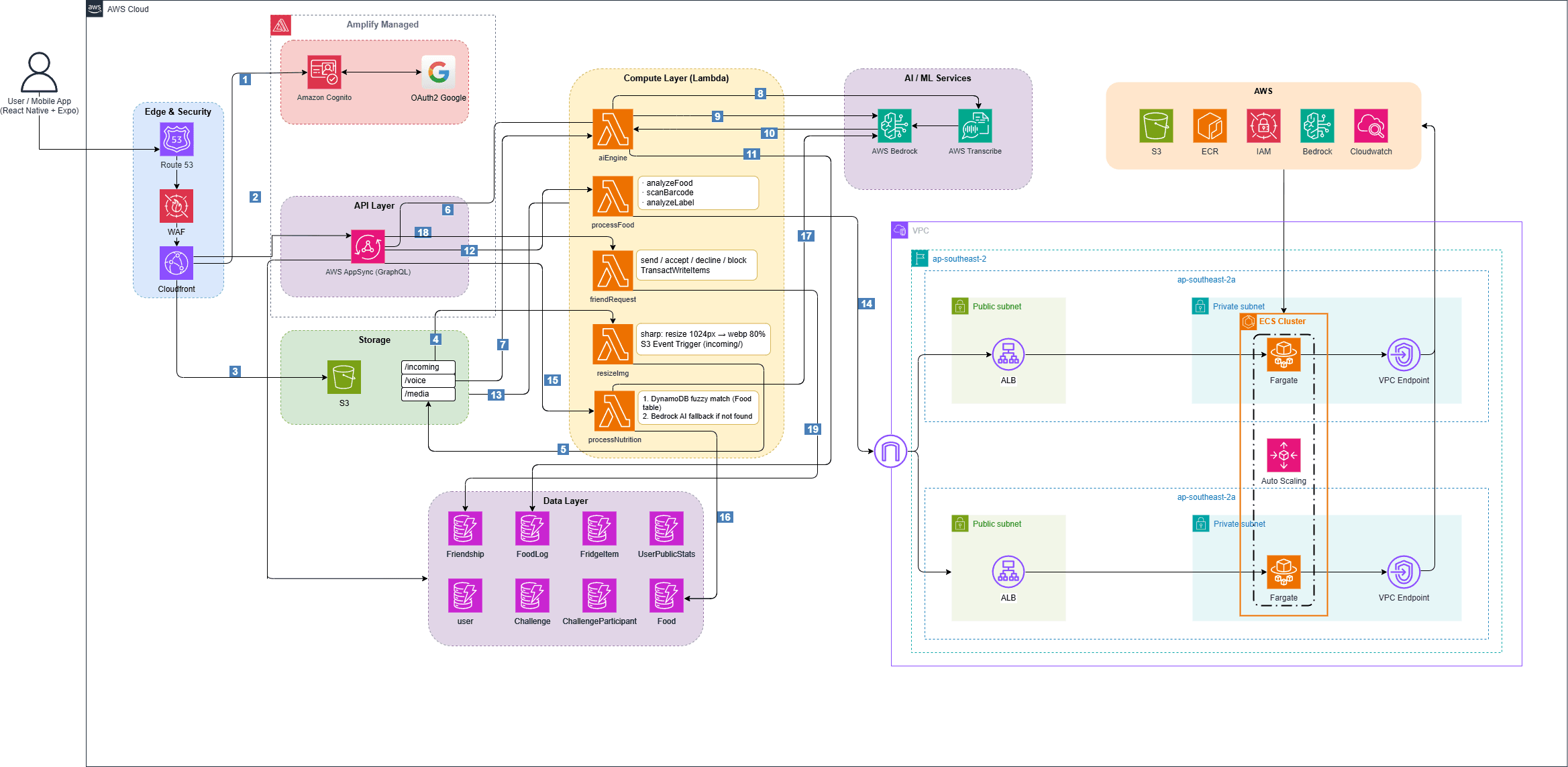The width and height of the screenshot is (1568, 767).
Task: Select the /voice folder box
Action: click(x=428, y=380)
